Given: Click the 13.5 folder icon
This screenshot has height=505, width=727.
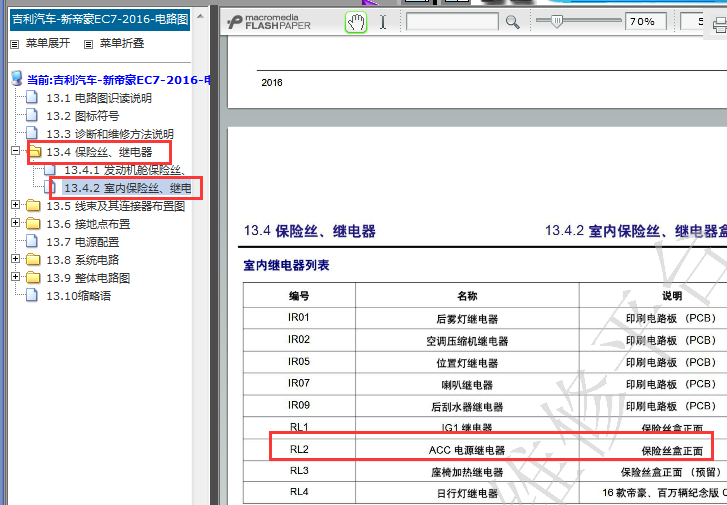Looking at the screenshot, I should [33, 205].
